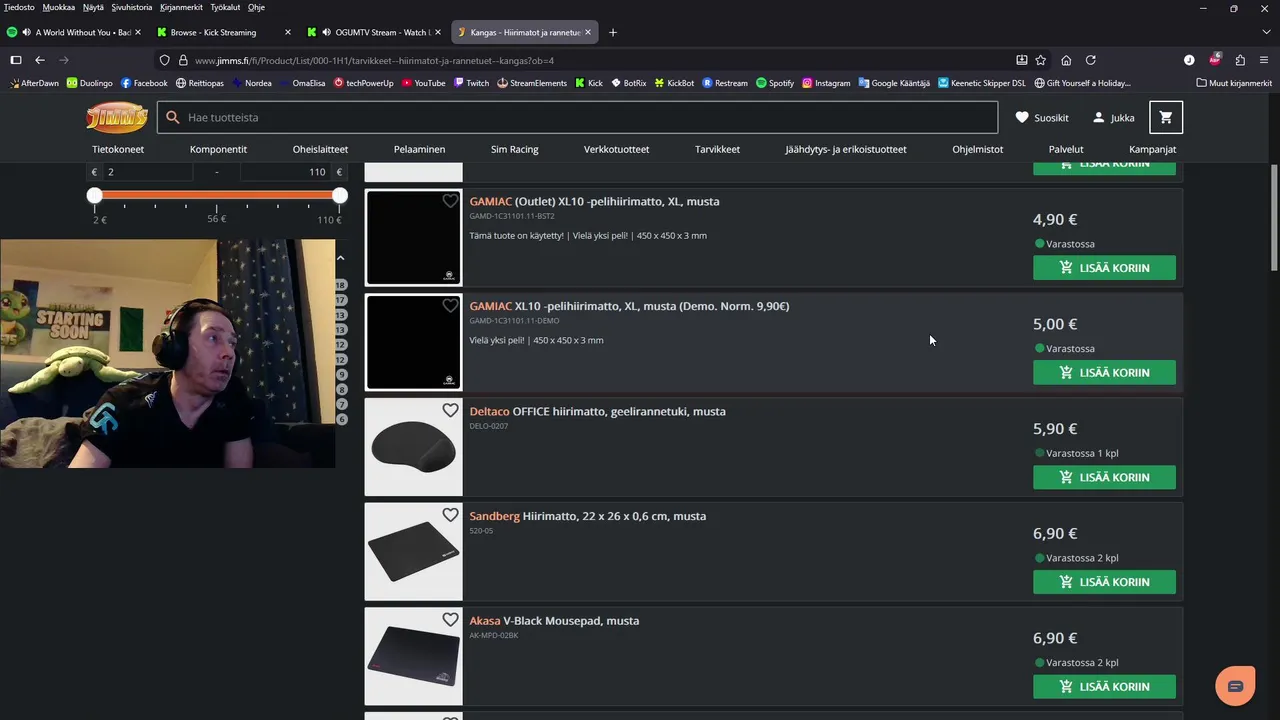Image resolution: width=1280 pixels, height=720 pixels.
Task: Add the Akasa V-Black Mousepad to cart
Action: 1104,686
